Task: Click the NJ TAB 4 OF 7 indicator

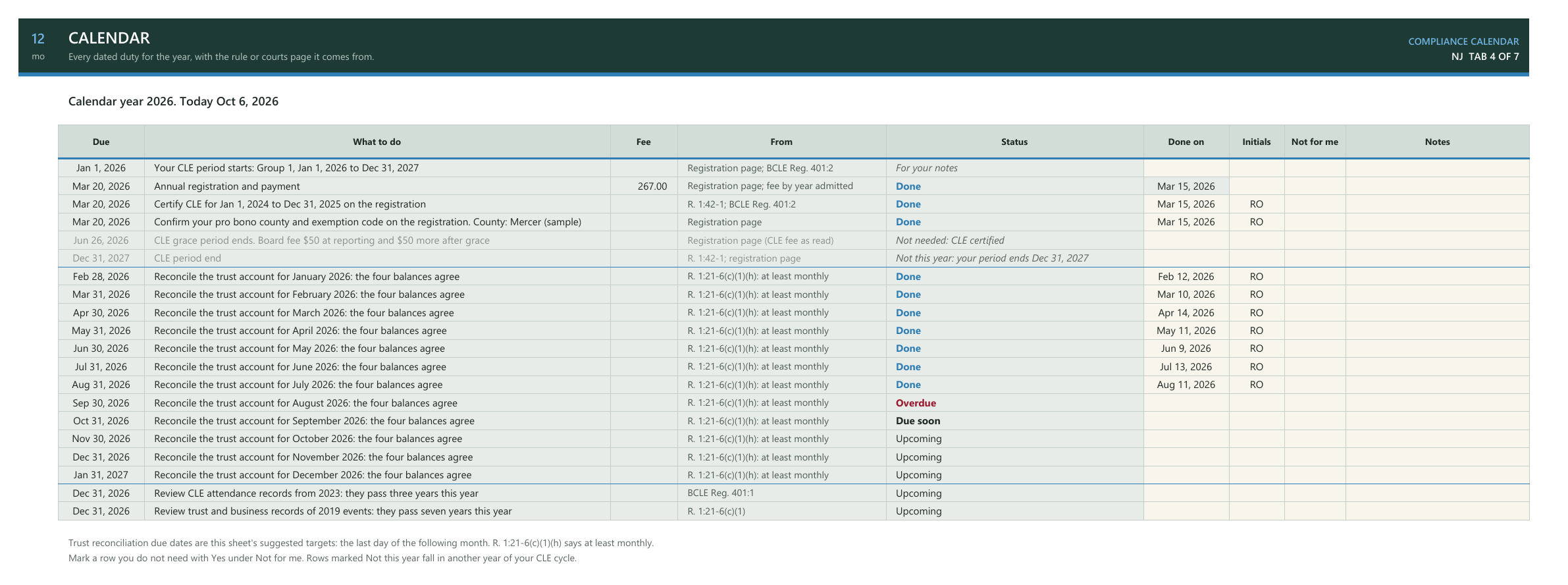Action: coord(1485,57)
